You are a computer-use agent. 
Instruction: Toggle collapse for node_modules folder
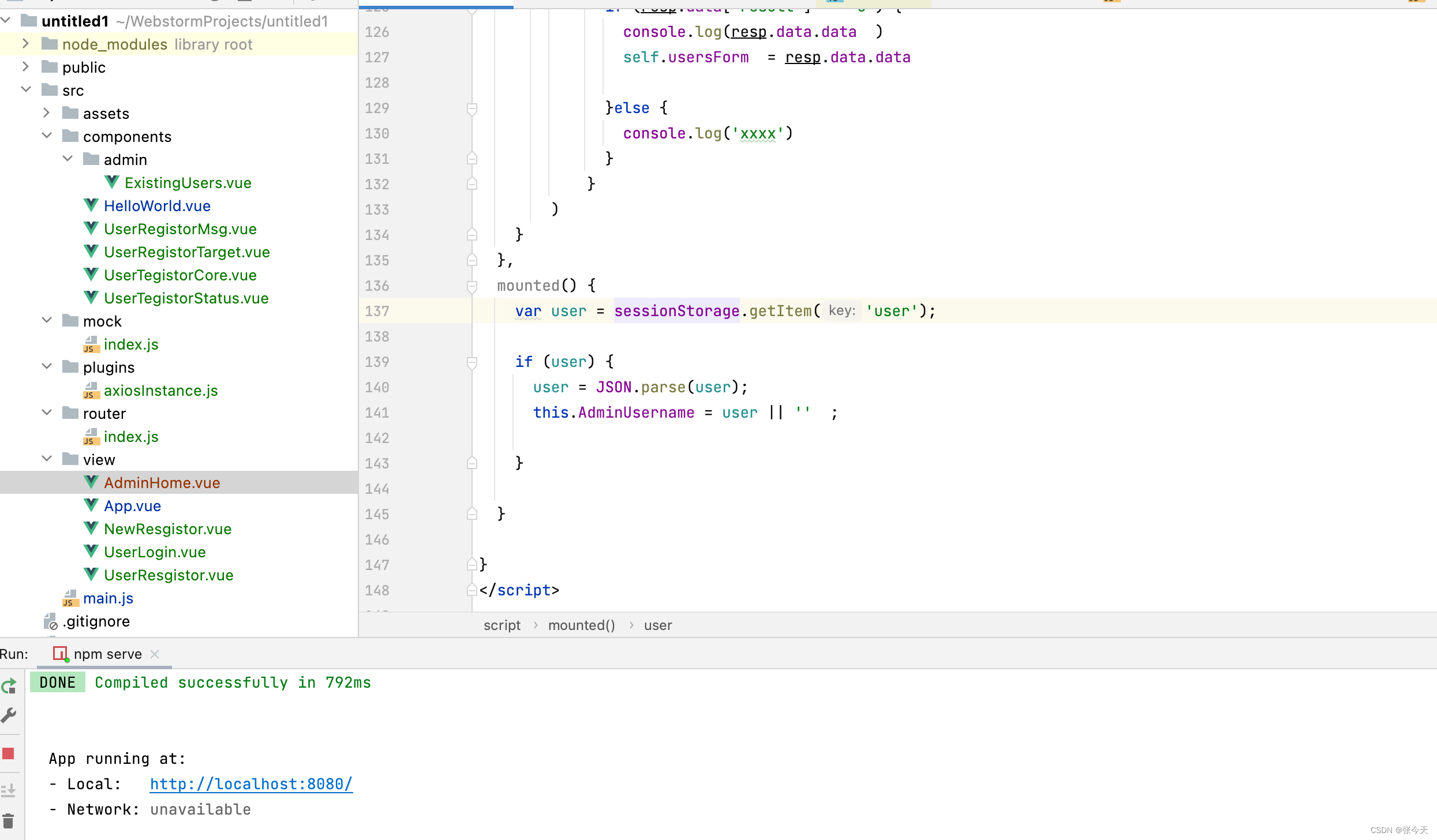(x=25, y=44)
